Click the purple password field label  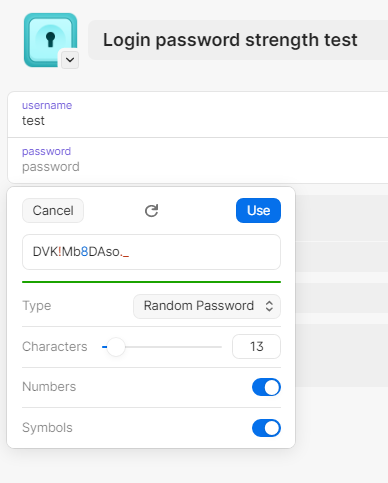point(46,151)
